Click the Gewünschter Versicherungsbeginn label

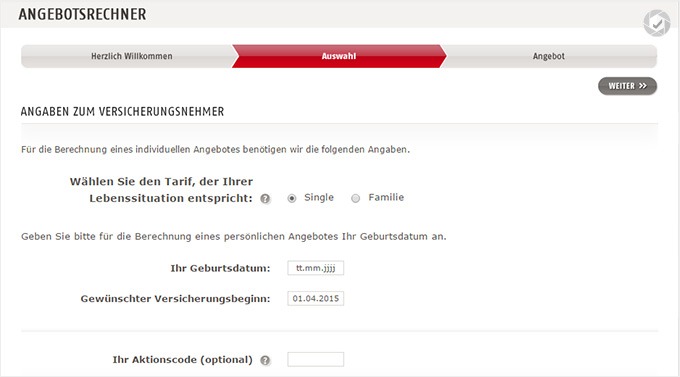[x=175, y=299]
